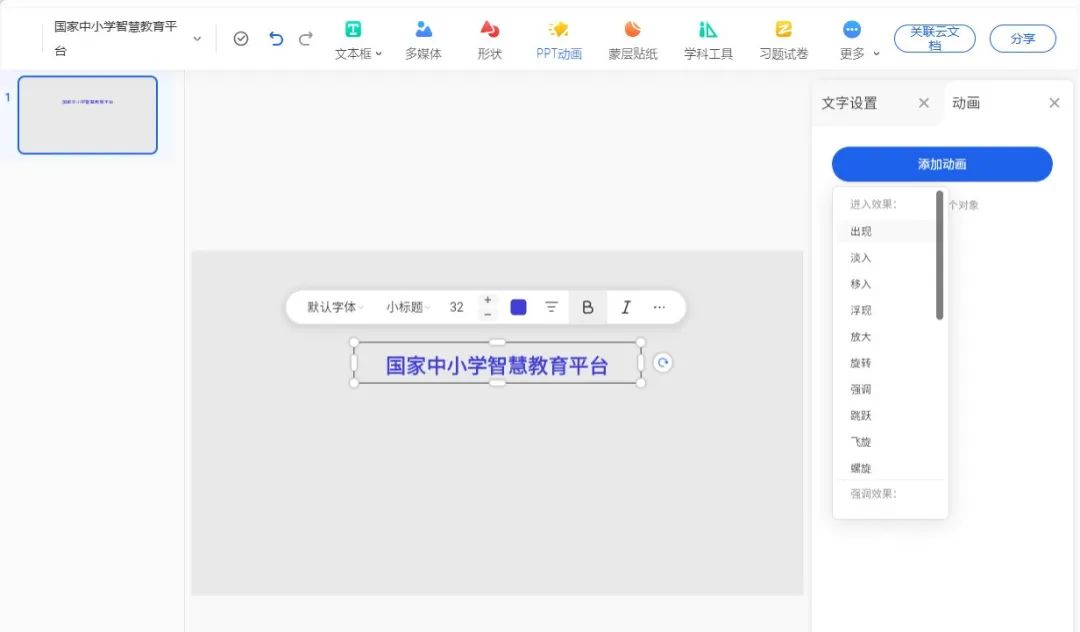Toggle bold formatting on the text

click(589, 307)
